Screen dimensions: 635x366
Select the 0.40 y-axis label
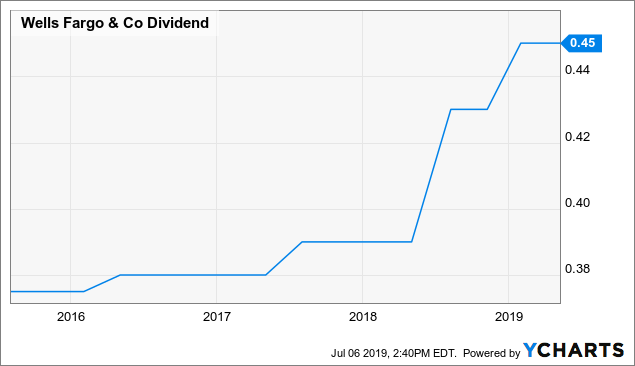577,202
